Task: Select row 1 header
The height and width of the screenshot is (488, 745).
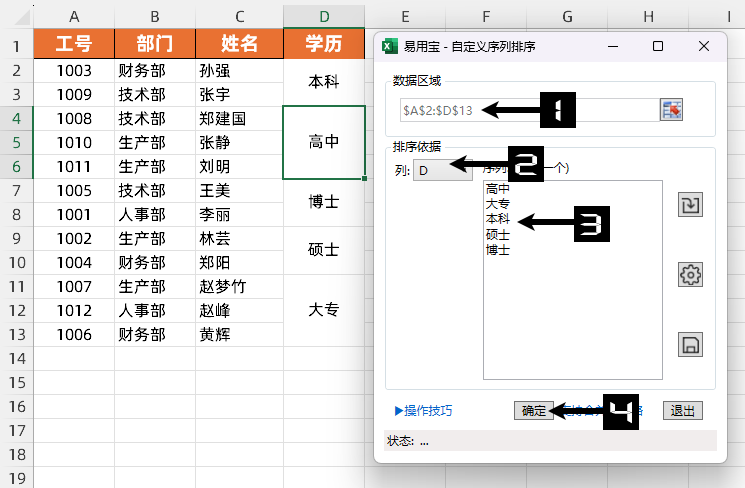Action: pyautogui.click(x=17, y=46)
